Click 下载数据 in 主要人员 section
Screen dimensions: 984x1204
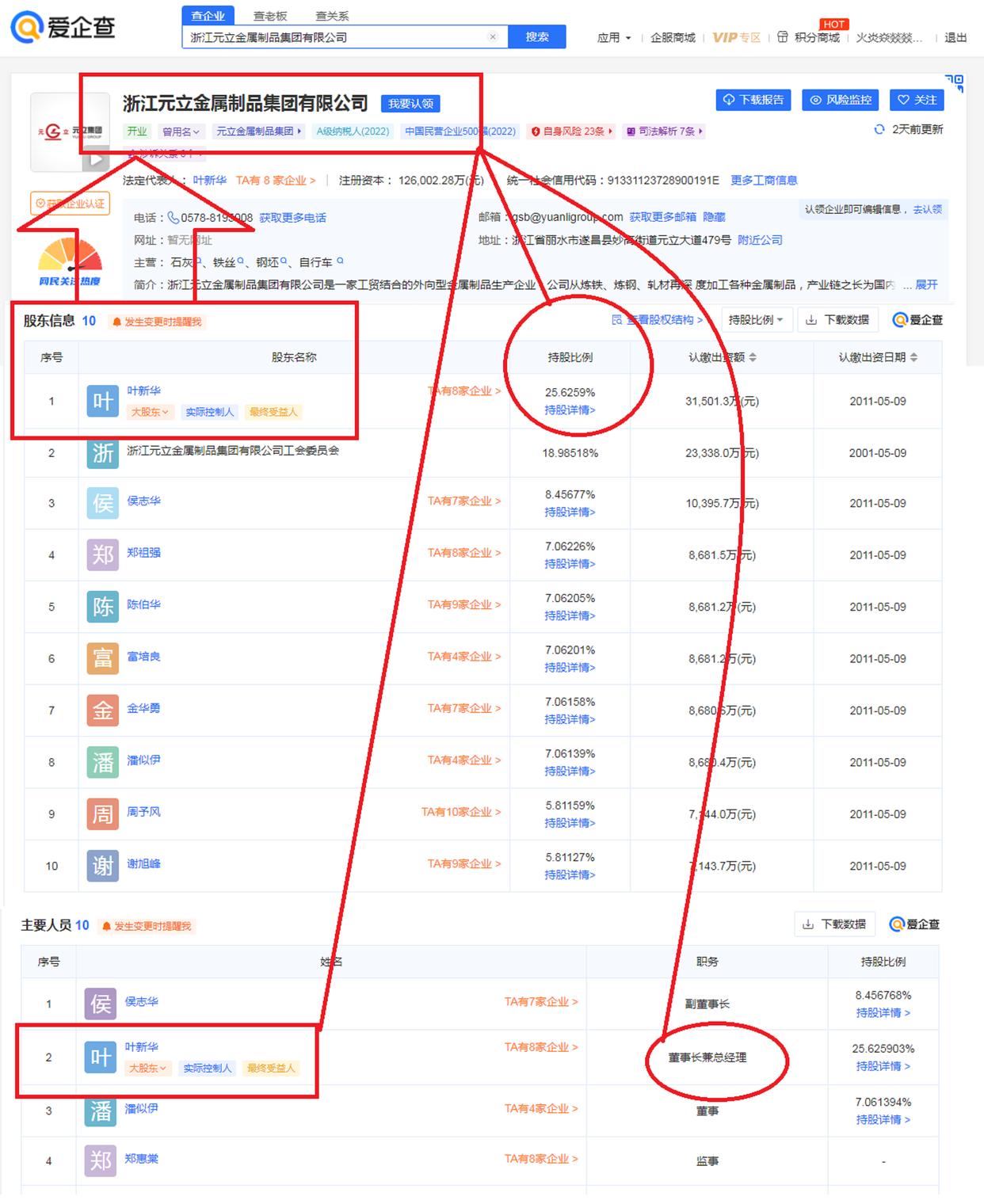pos(834,924)
